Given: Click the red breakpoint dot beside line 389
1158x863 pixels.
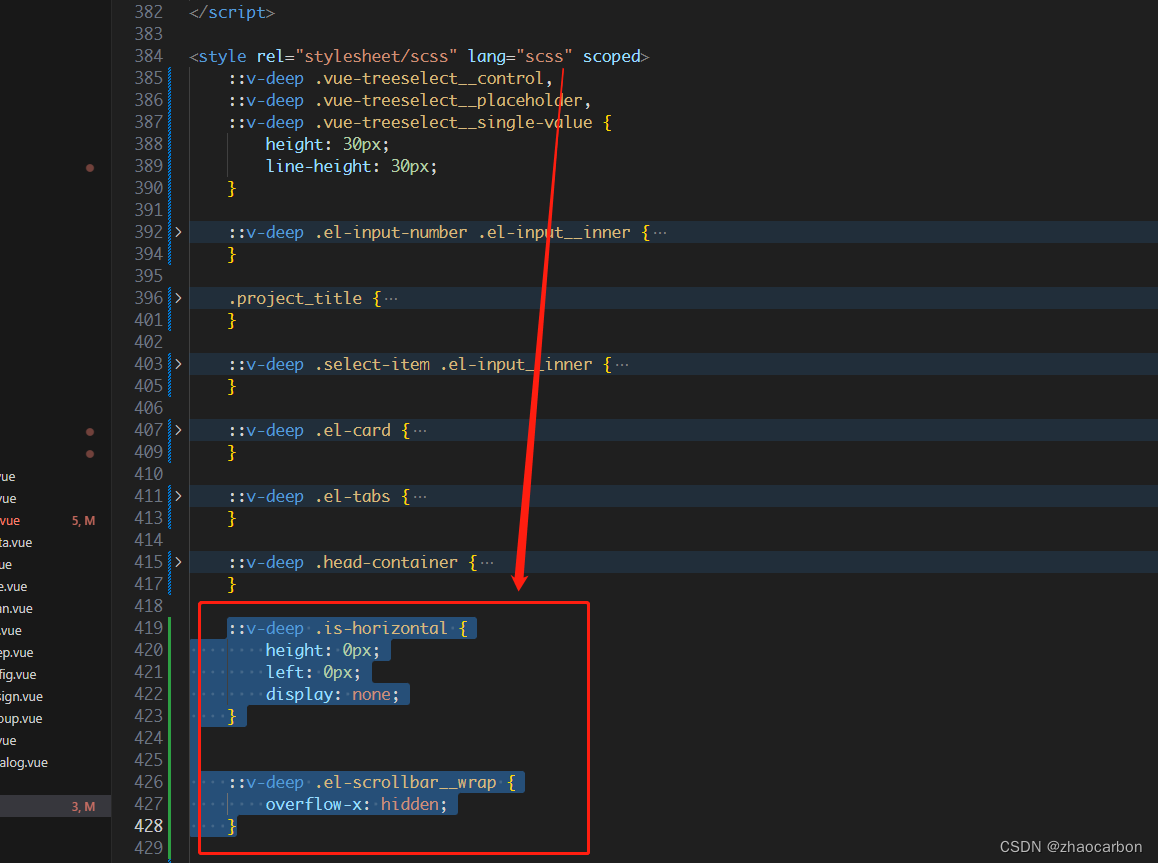Looking at the screenshot, I should (x=90, y=167).
